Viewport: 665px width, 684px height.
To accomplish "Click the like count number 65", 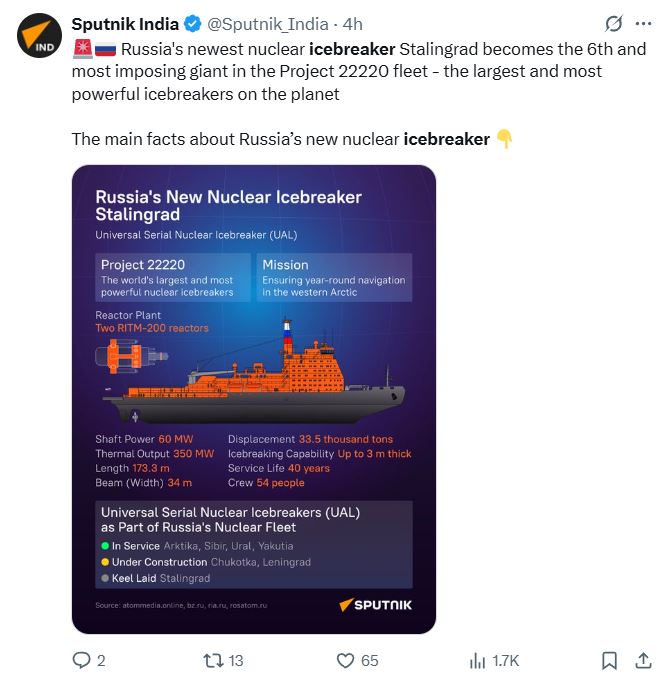I will pos(370,660).
